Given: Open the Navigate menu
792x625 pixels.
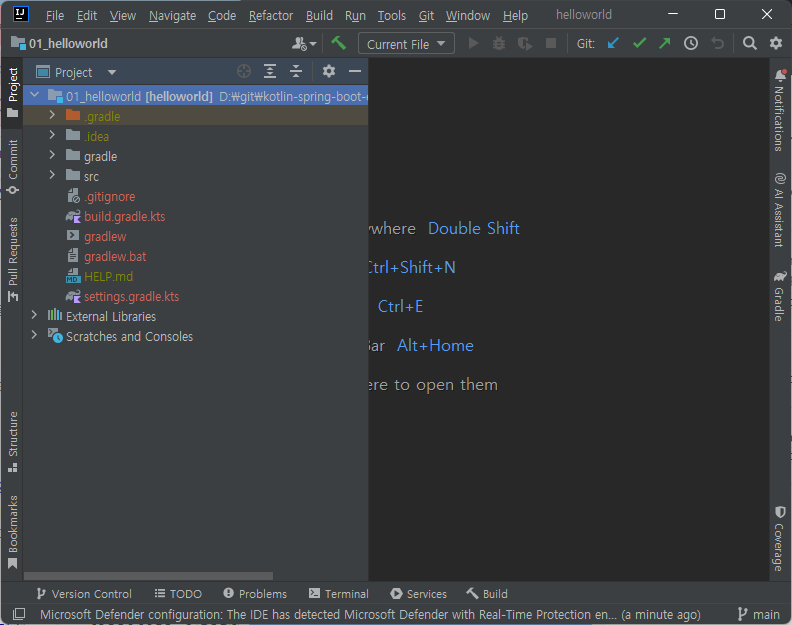Looking at the screenshot, I should [x=172, y=16].
